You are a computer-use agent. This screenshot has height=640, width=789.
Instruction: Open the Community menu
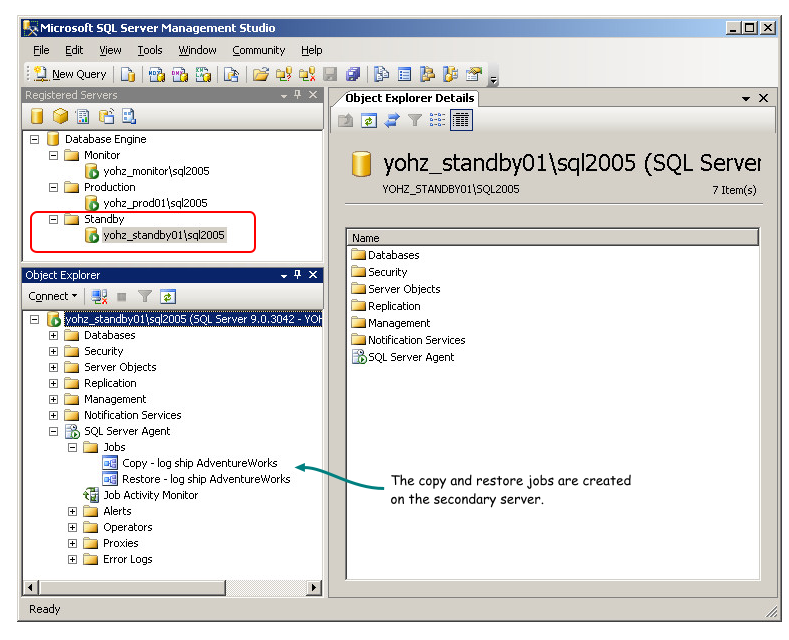[259, 50]
